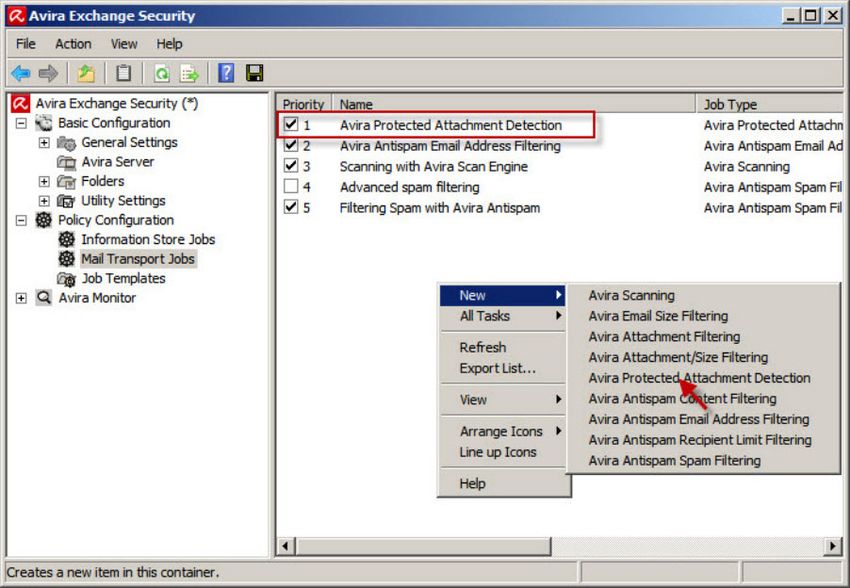Open the Arrange Icons submenu
This screenshot has width=850, height=588.
tap(503, 431)
